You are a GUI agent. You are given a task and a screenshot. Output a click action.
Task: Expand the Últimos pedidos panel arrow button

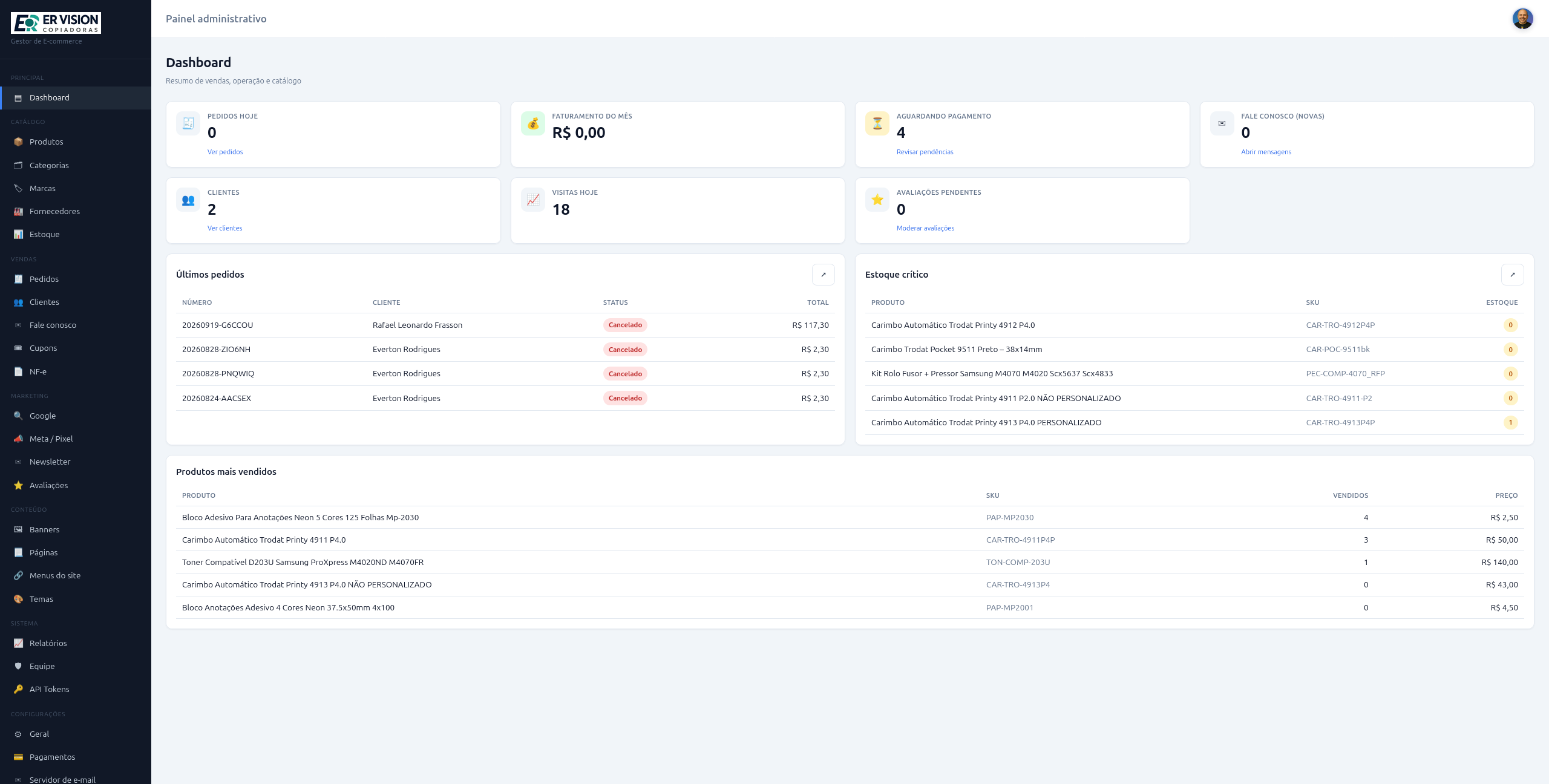[823, 275]
